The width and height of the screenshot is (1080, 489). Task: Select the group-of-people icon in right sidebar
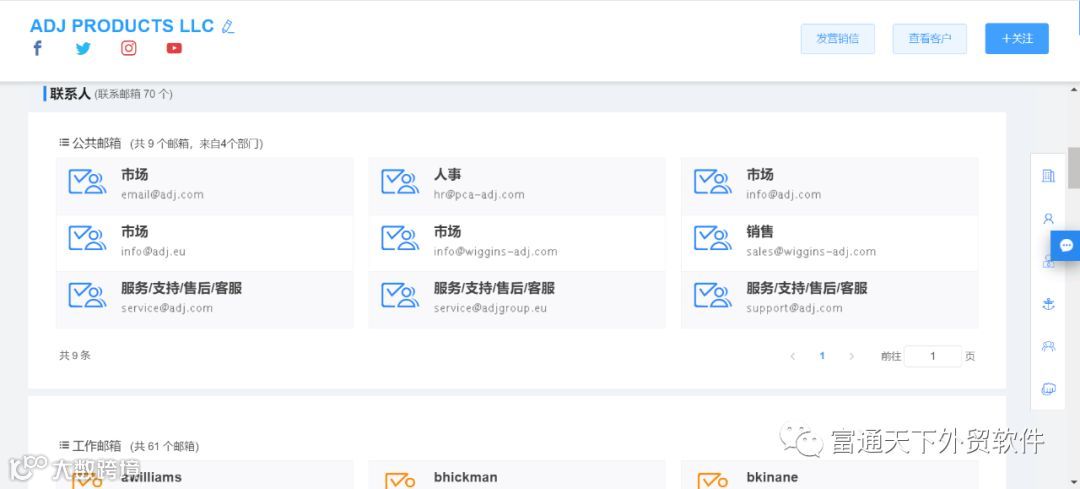(1048, 346)
